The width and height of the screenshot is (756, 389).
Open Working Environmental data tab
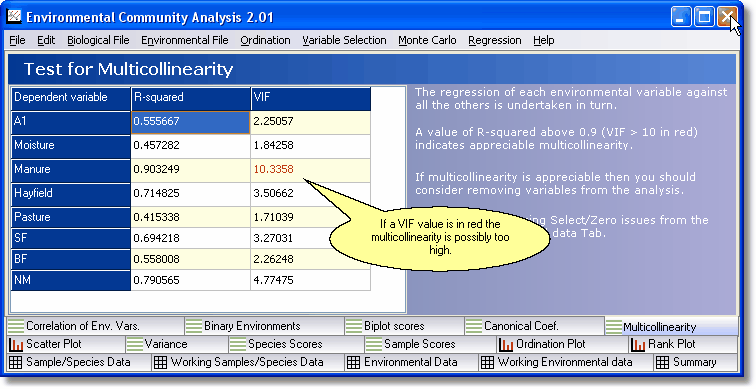click(x=566, y=362)
